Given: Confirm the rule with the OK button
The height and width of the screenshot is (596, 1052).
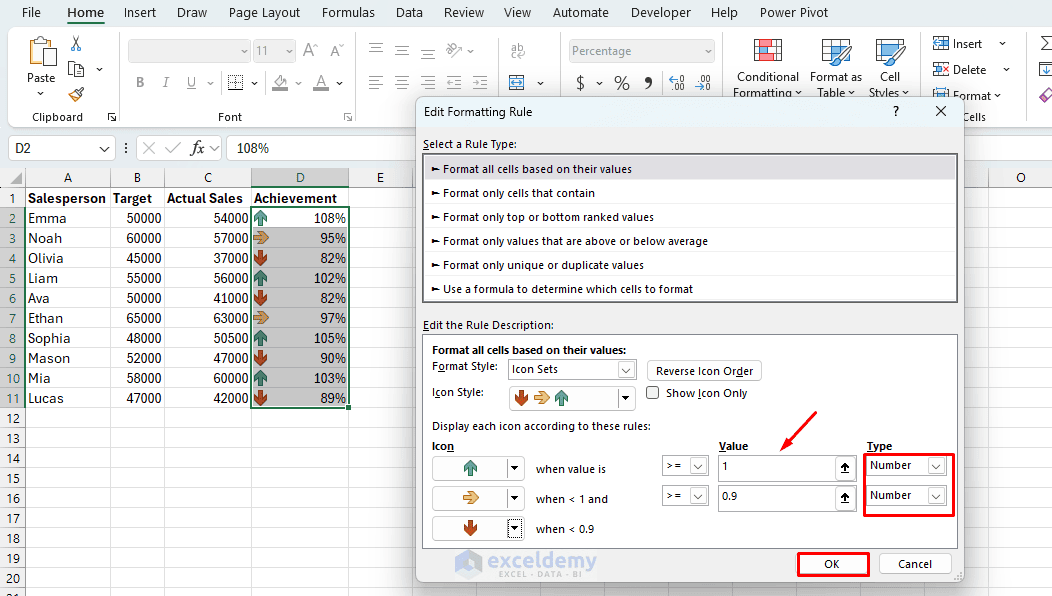Looking at the screenshot, I should [x=832, y=564].
